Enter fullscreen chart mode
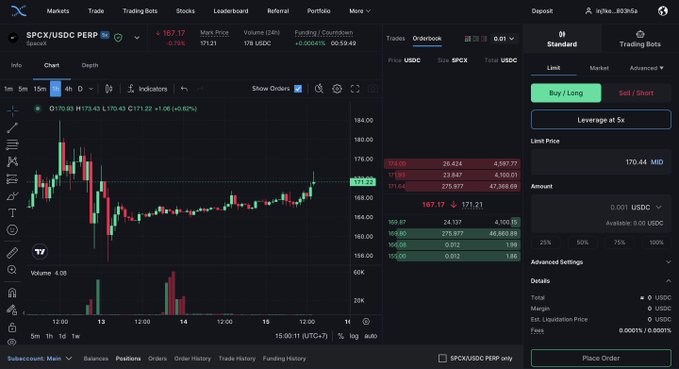The image size is (679, 369). coord(355,89)
